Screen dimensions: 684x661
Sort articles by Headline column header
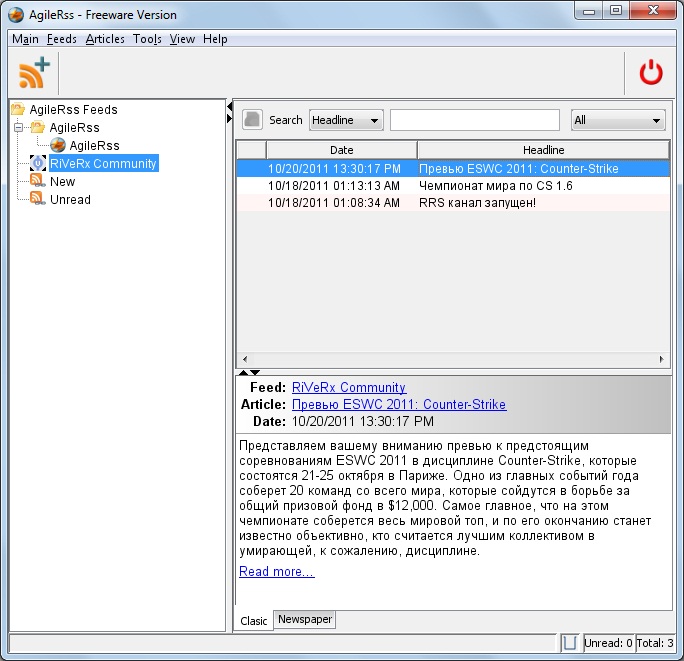point(544,150)
